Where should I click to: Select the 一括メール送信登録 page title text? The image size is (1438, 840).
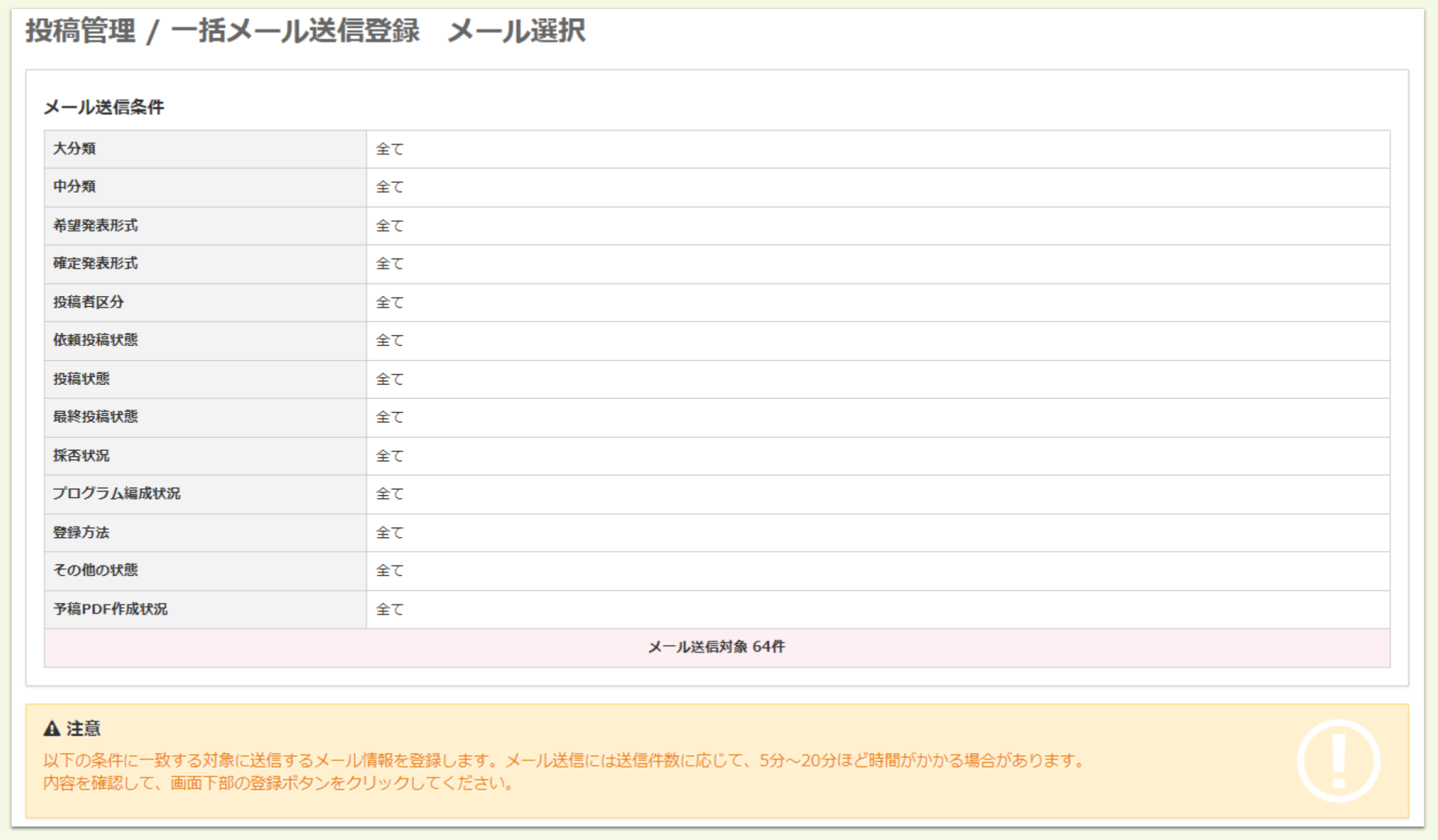[298, 31]
